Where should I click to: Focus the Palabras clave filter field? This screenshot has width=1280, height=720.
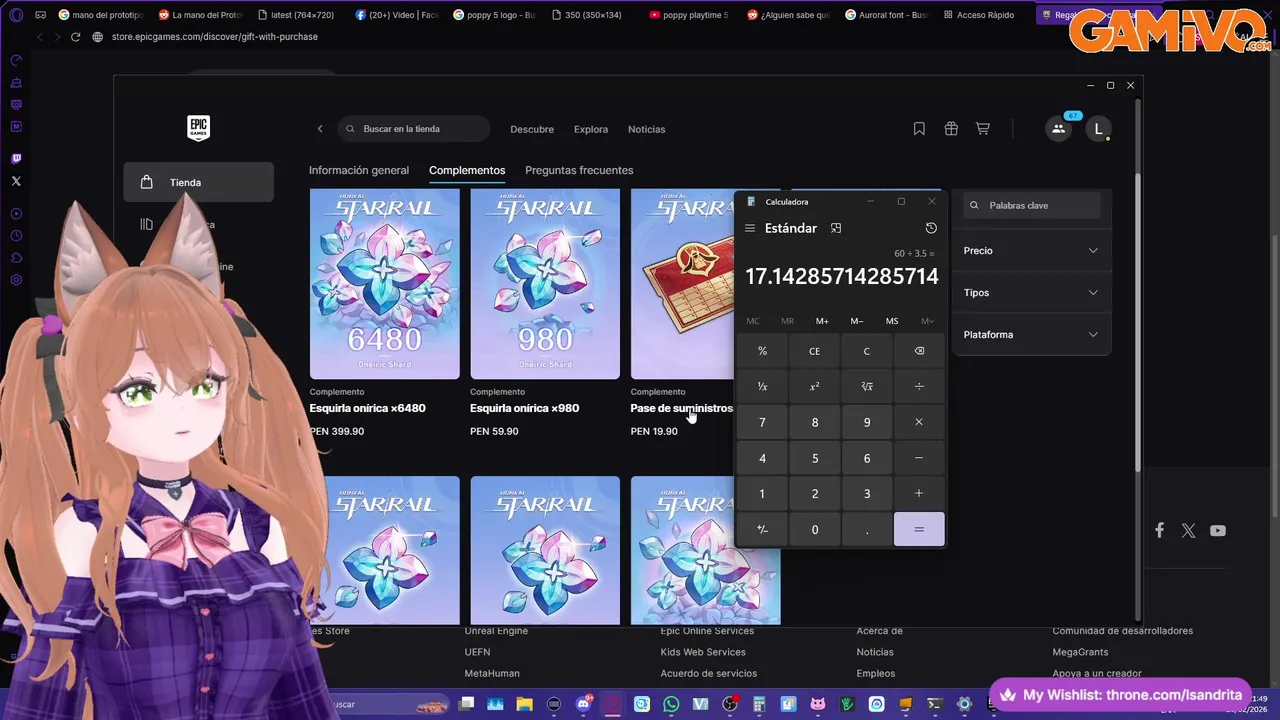click(x=1032, y=205)
